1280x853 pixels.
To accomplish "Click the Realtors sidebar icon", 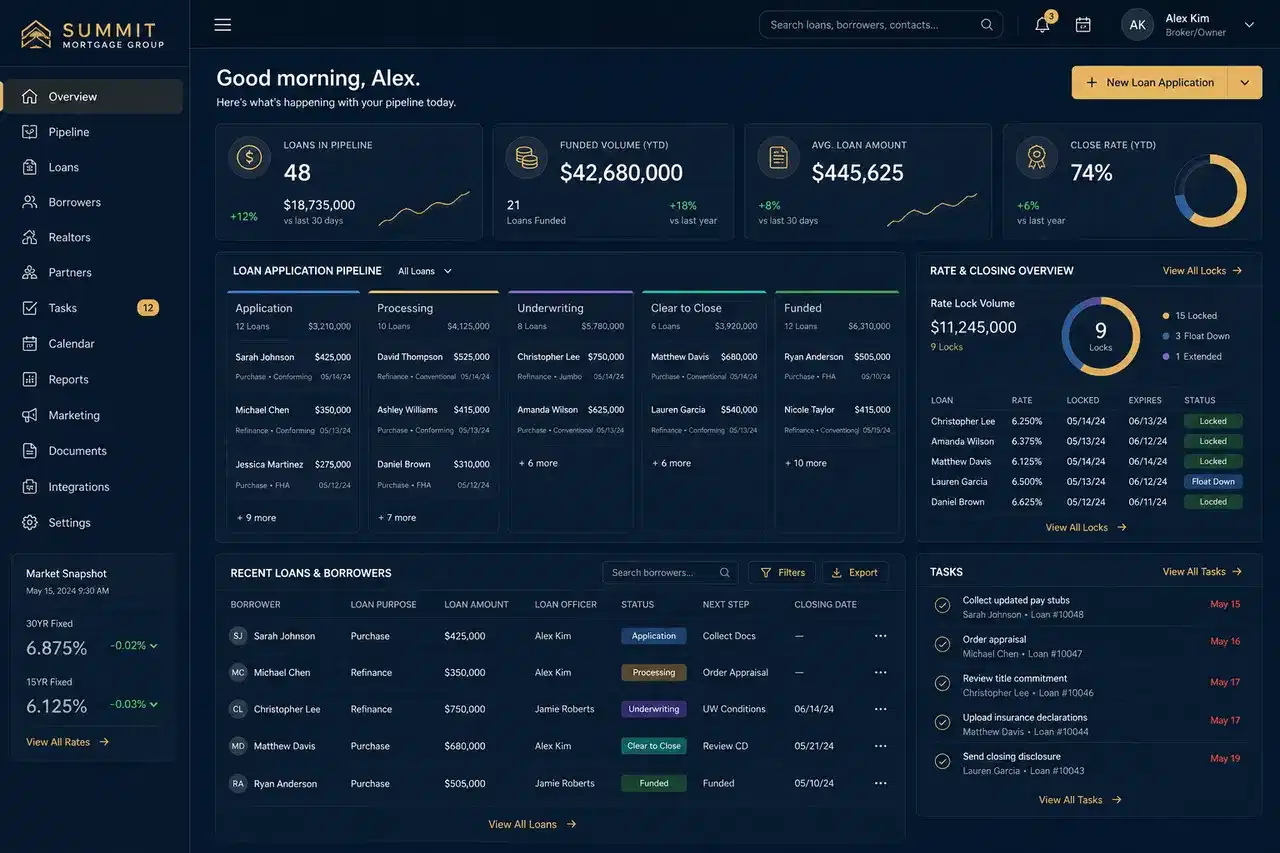I will pyautogui.click(x=30, y=237).
